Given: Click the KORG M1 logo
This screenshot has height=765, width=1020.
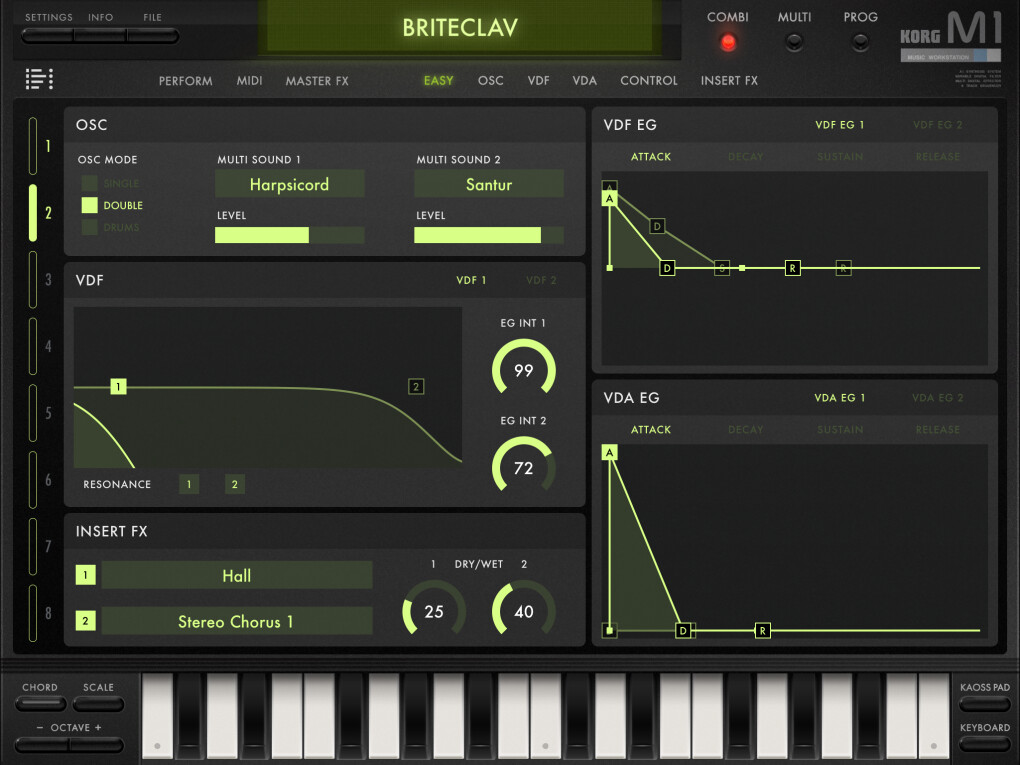Looking at the screenshot, I should coord(950,36).
